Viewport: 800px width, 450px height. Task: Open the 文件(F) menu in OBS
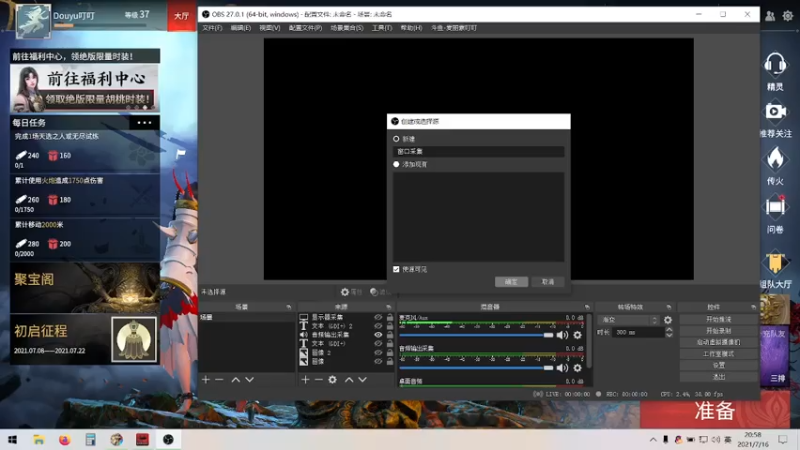[212, 28]
